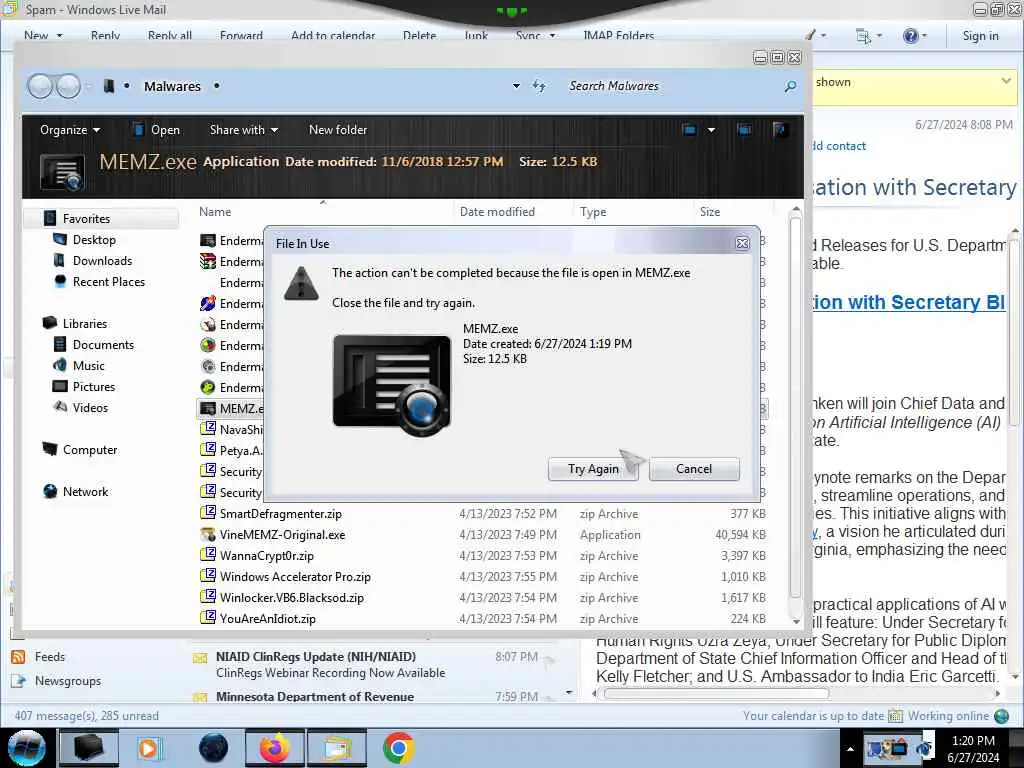Click Try Again in File In Use dialog
The image size is (1024, 768).
pos(593,469)
